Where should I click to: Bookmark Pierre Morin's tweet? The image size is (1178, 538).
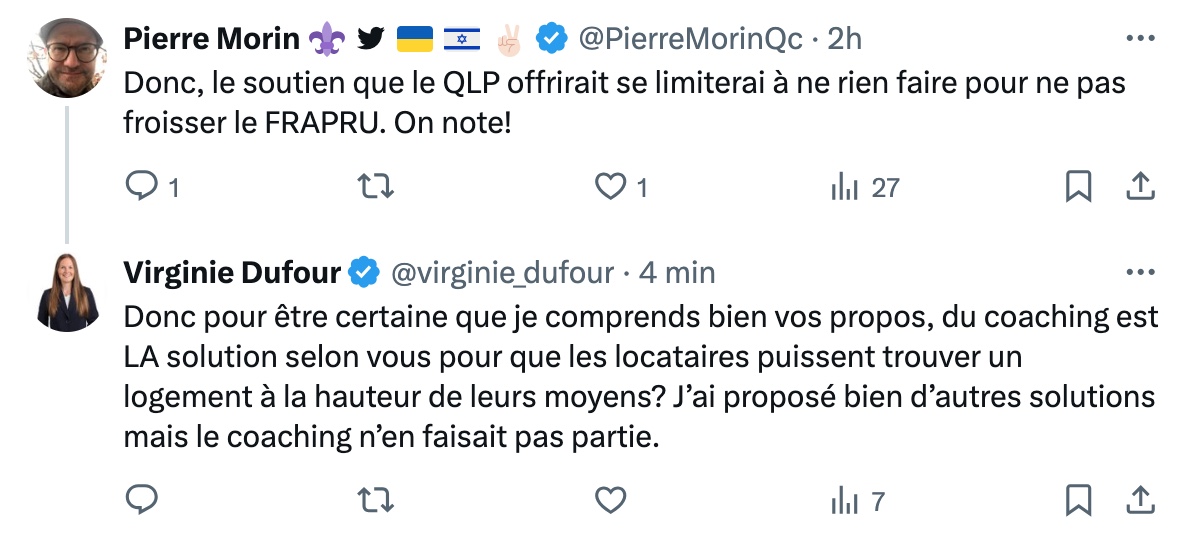click(x=1079, y=186)
